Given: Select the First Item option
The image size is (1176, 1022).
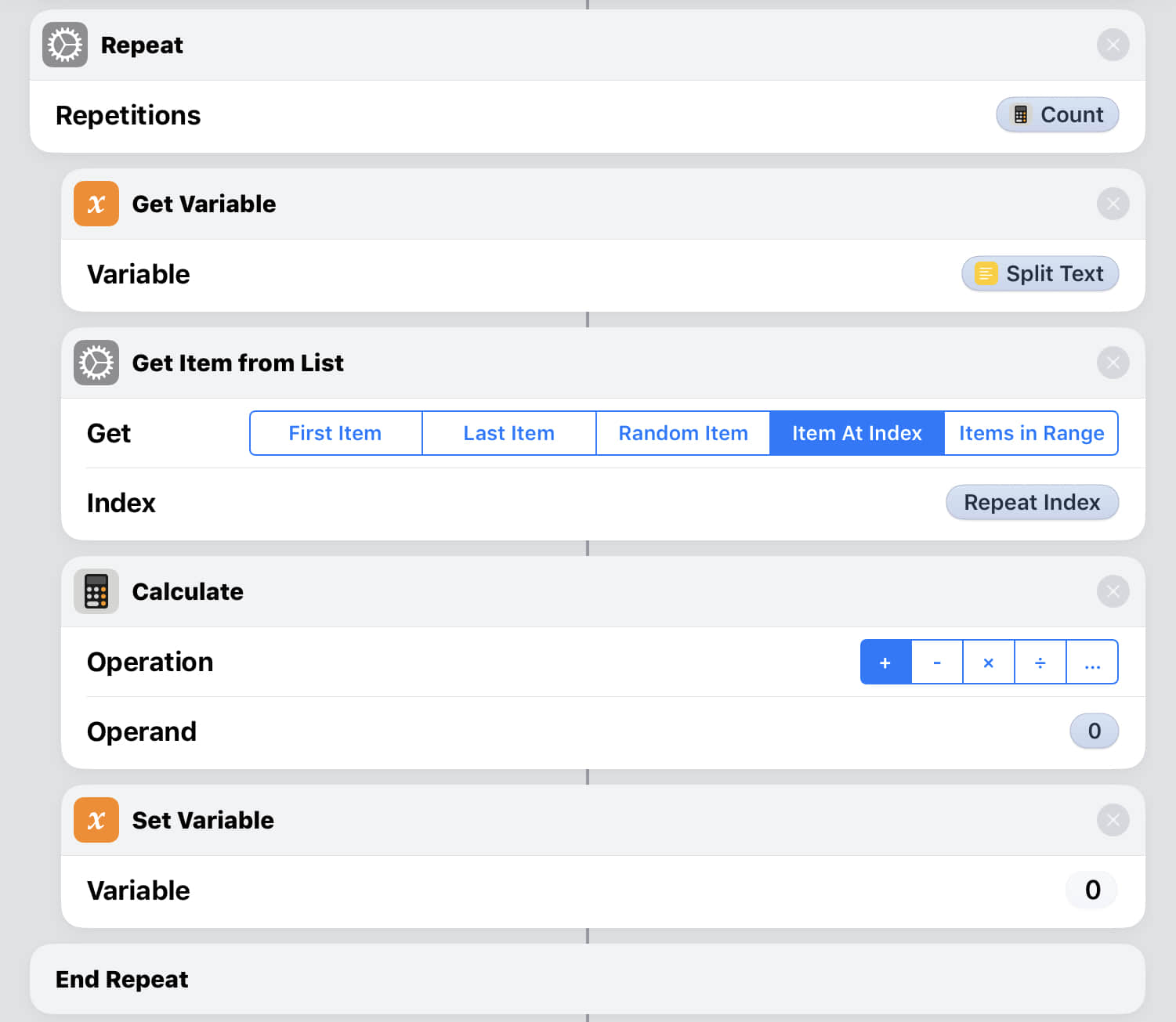Looking at the screenshot, I should [x=335, y=433].
